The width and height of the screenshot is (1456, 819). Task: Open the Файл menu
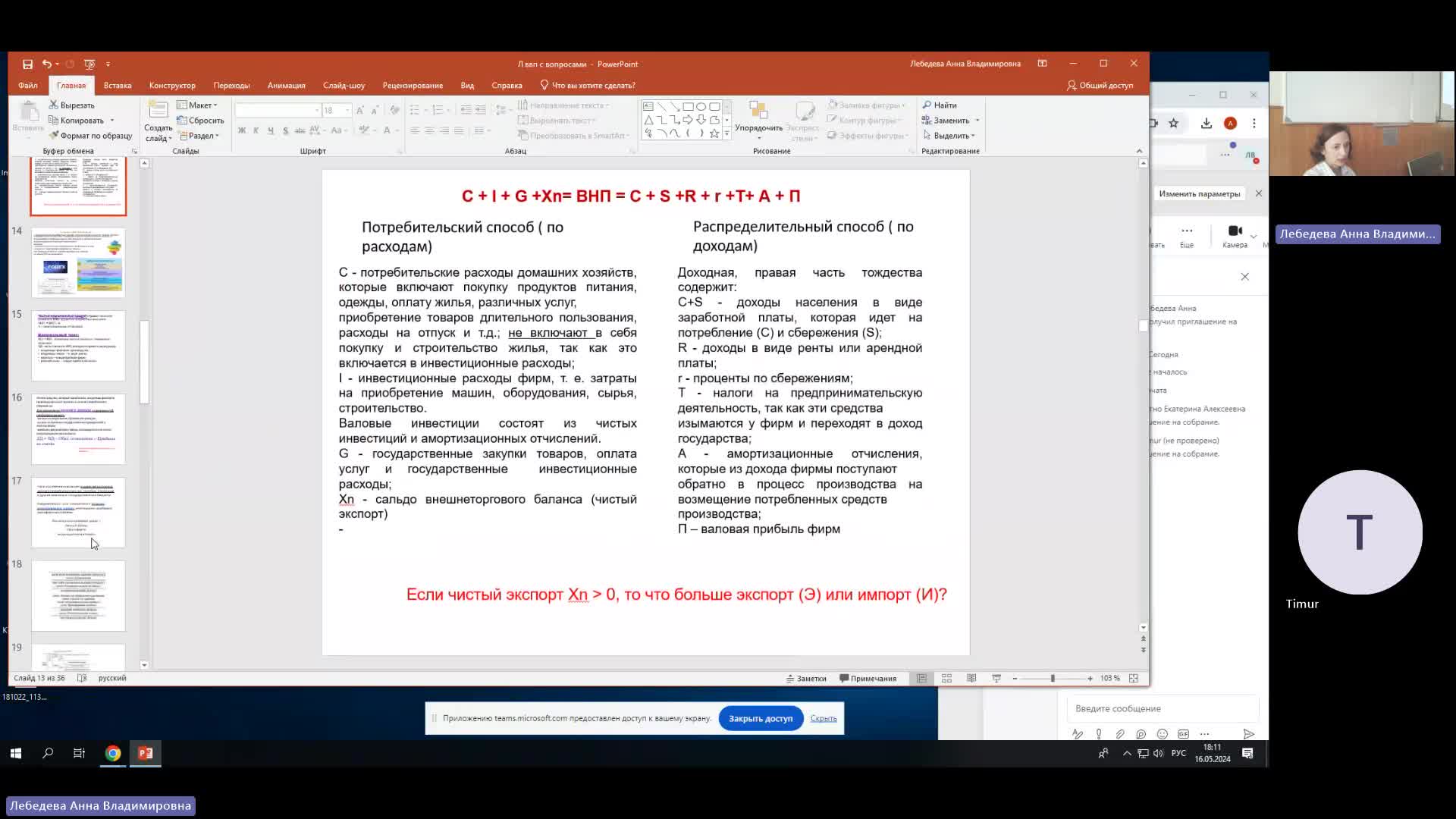[28, 86]
